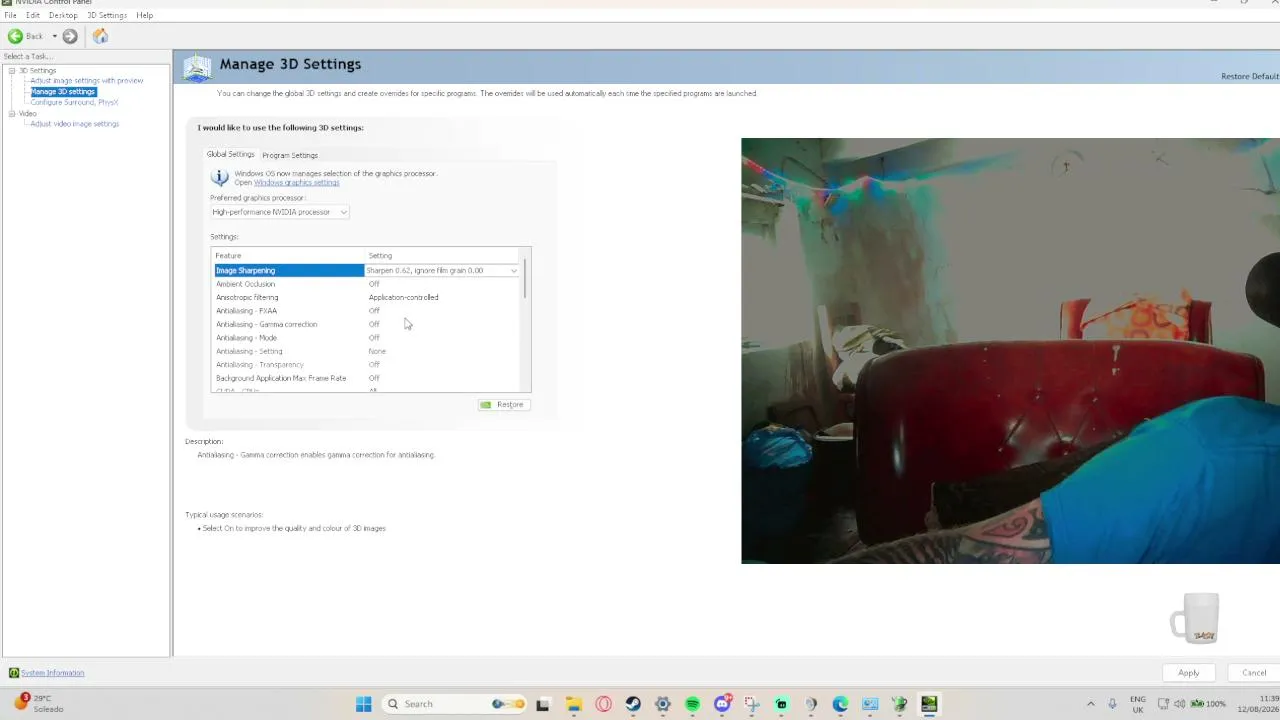The width and height of the screenshot is (1280, 720).
Task: Select Configure Surround, PhysX task
Action: 74,102
